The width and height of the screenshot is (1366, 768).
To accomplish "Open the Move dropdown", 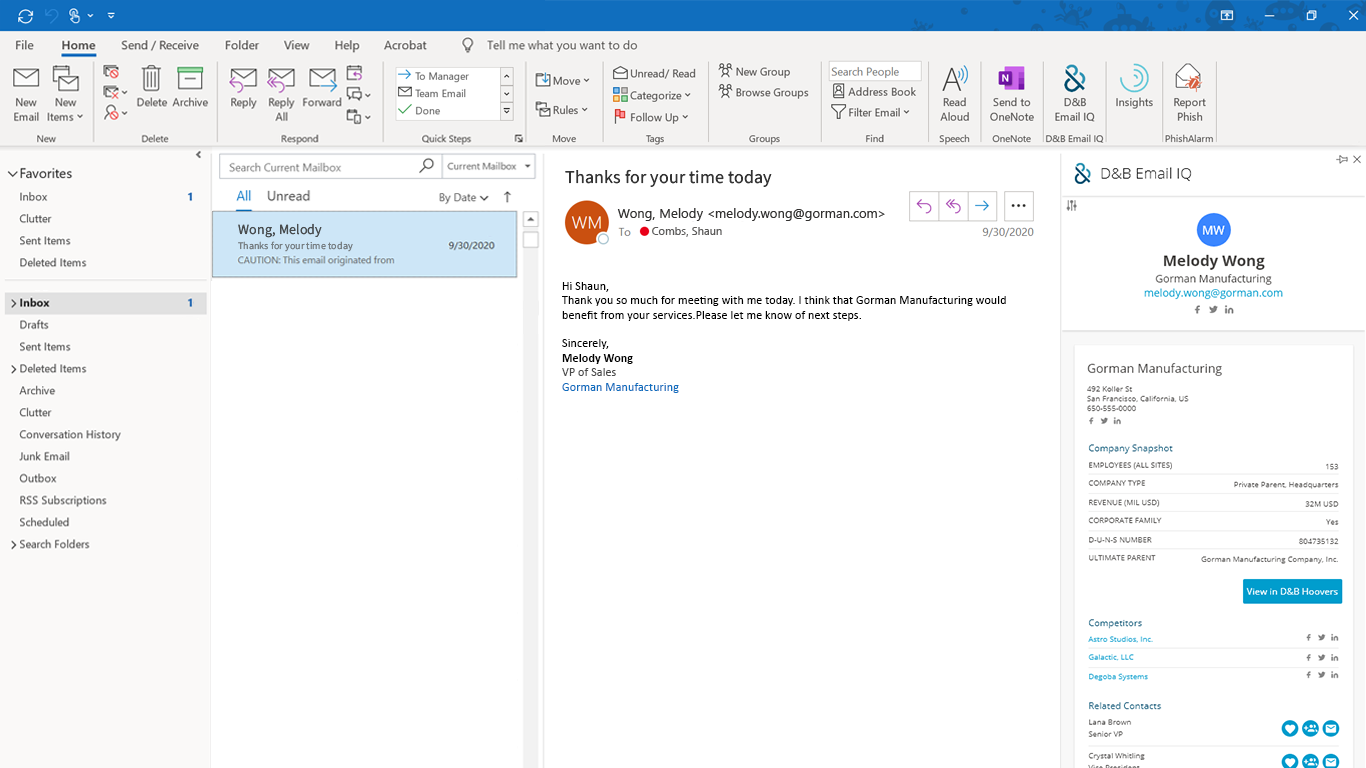I will 562,80.
